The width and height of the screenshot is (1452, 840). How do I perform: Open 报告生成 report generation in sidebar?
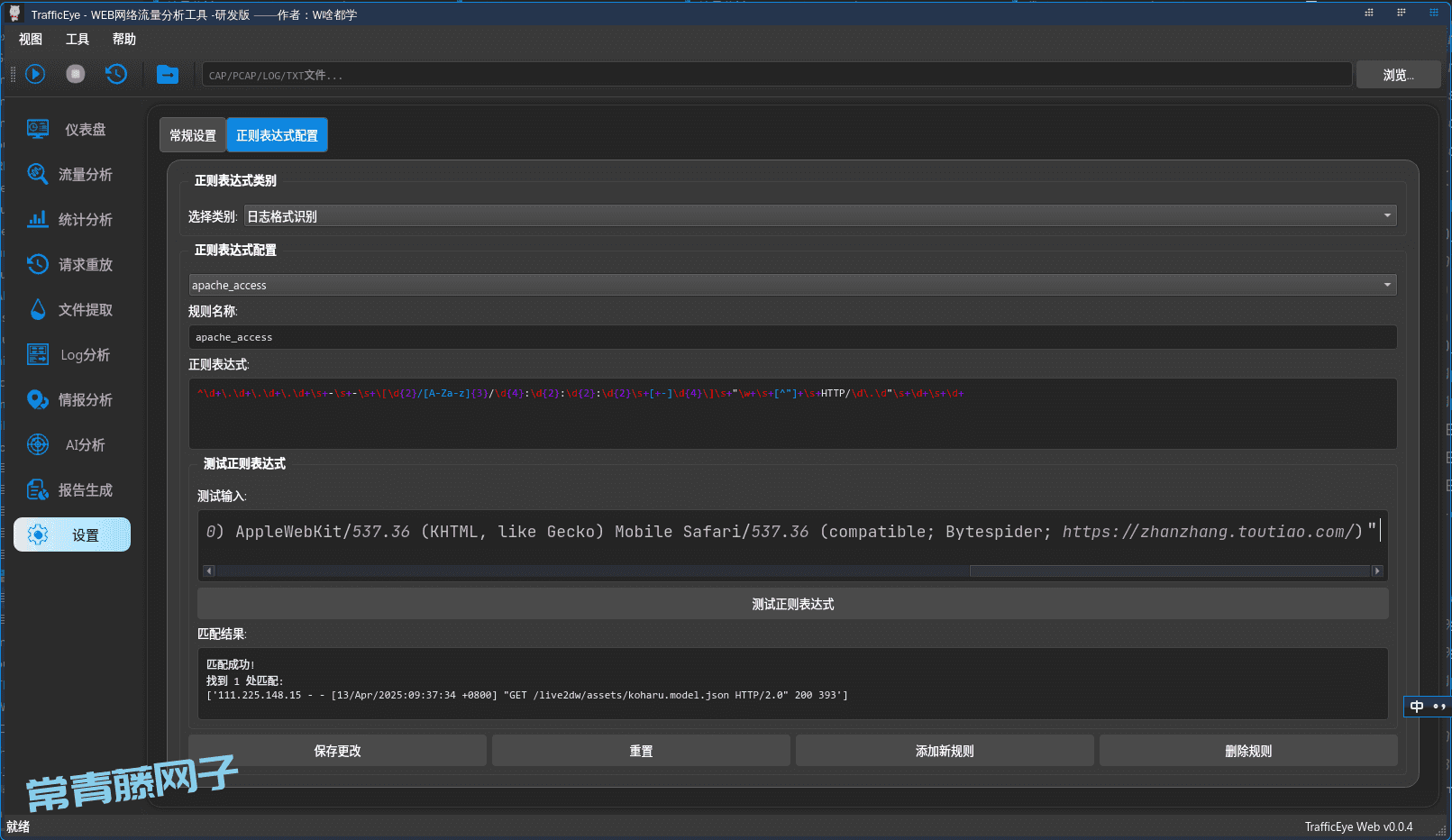click(72, 490)
